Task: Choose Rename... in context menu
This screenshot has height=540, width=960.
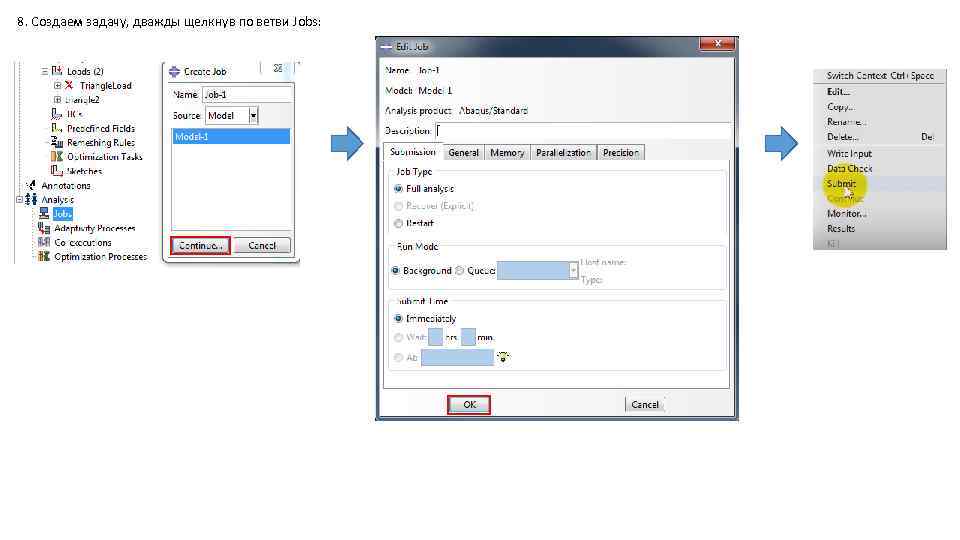Action: point(880,122)
